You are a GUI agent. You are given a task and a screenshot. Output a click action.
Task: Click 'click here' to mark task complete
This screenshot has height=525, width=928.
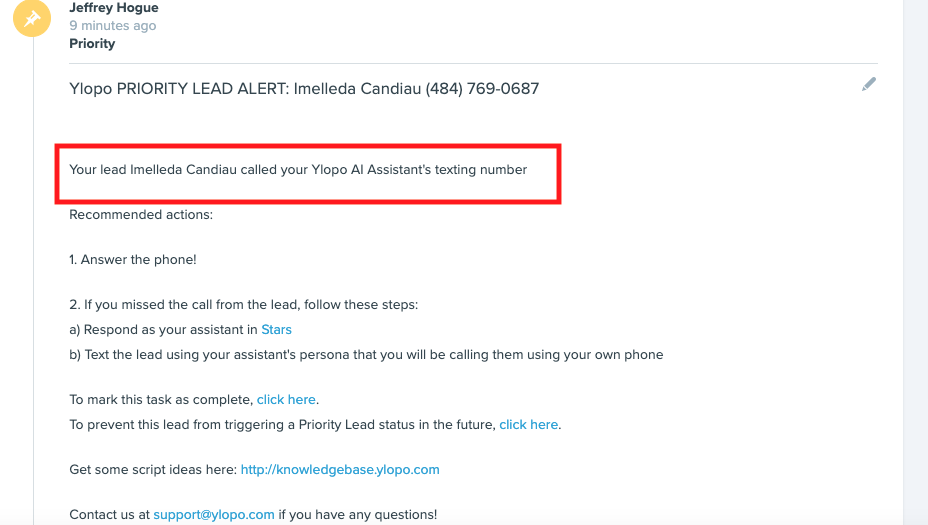point(287,399)
